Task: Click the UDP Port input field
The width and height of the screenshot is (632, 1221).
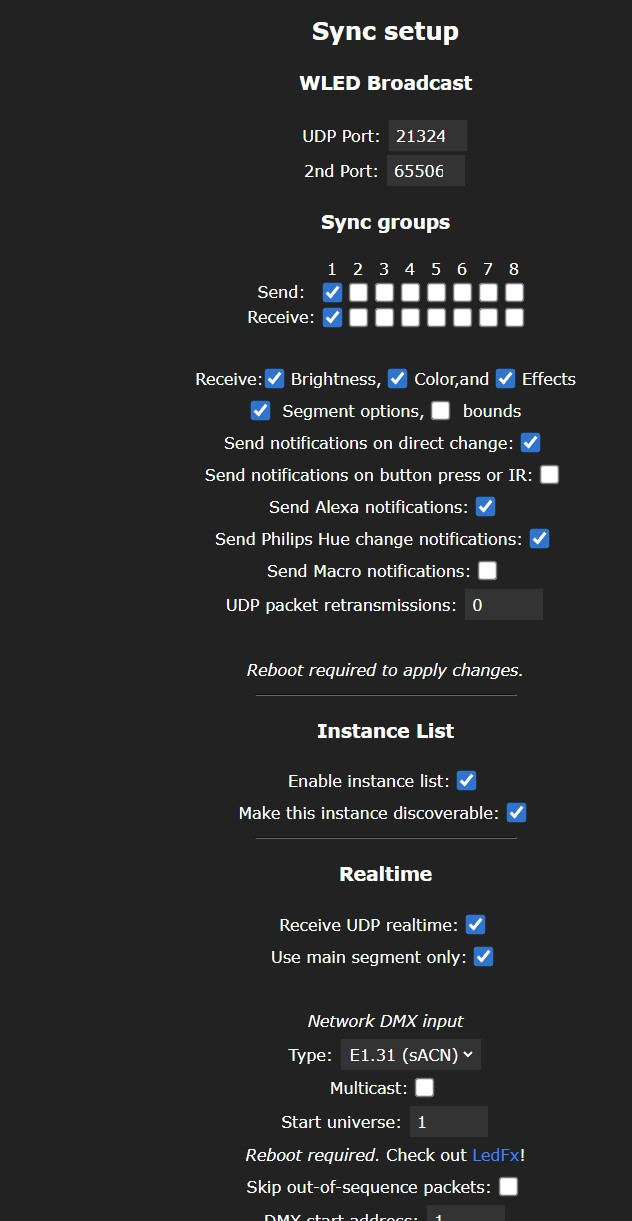Action: coord(427,135)
